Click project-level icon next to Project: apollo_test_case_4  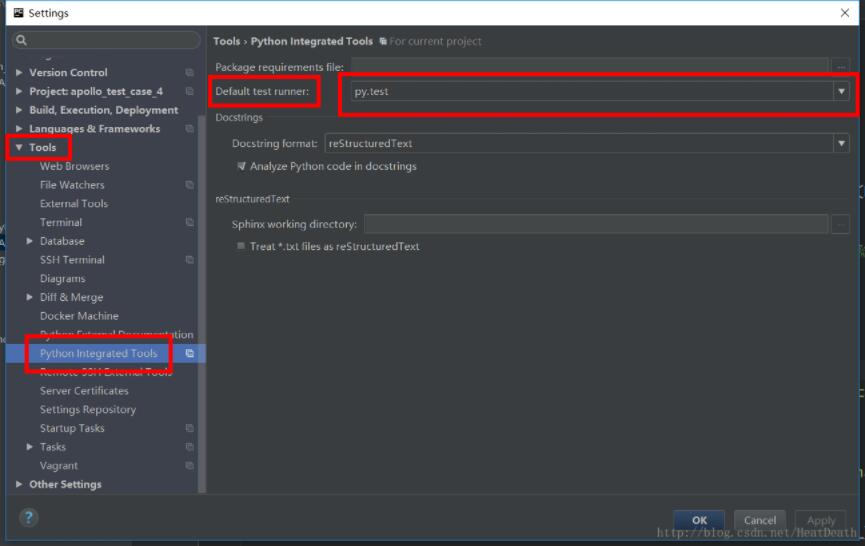(x=189, y=91)
